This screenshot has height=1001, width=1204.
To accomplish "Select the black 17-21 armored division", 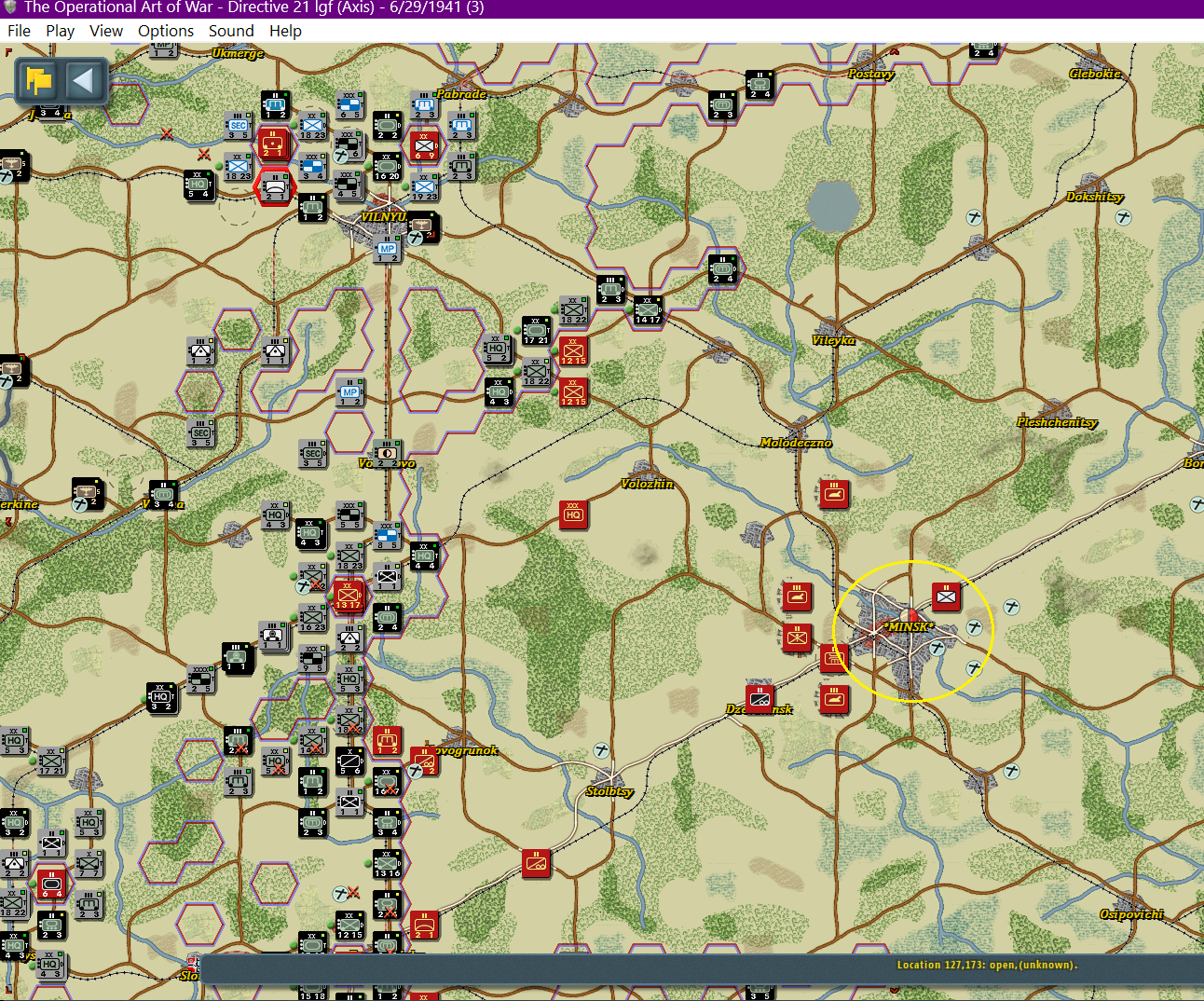I will point(536,331).
